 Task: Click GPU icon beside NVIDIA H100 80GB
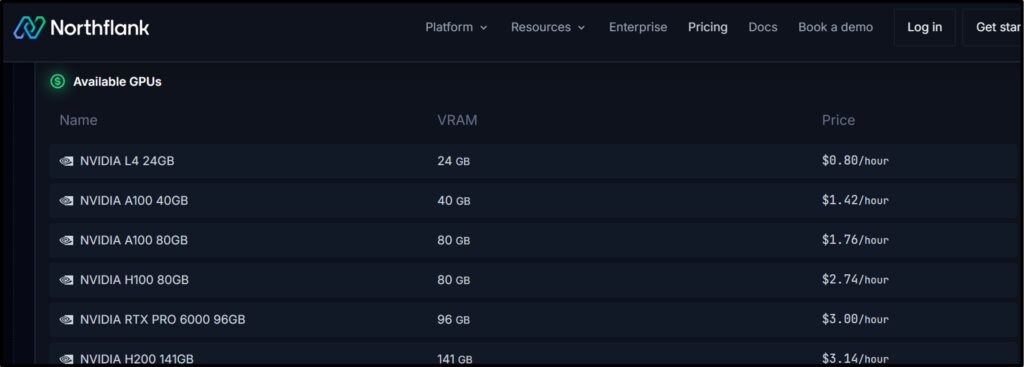point(67,280)
